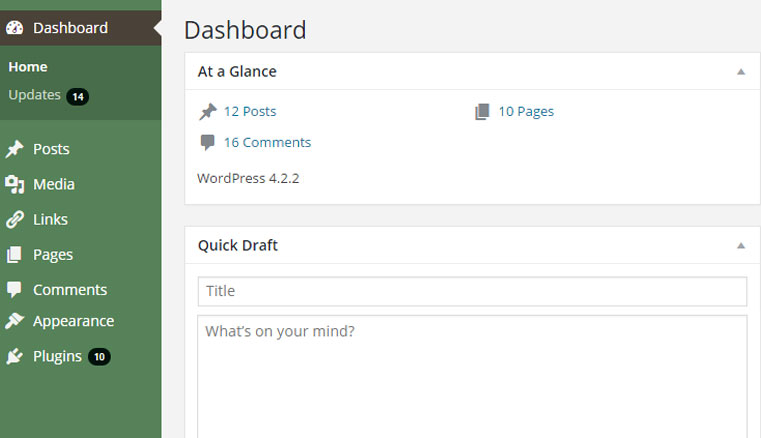Click the Pages icon in sidebar
The width and height of the screenshot is (761, 438).
(15, 254)
